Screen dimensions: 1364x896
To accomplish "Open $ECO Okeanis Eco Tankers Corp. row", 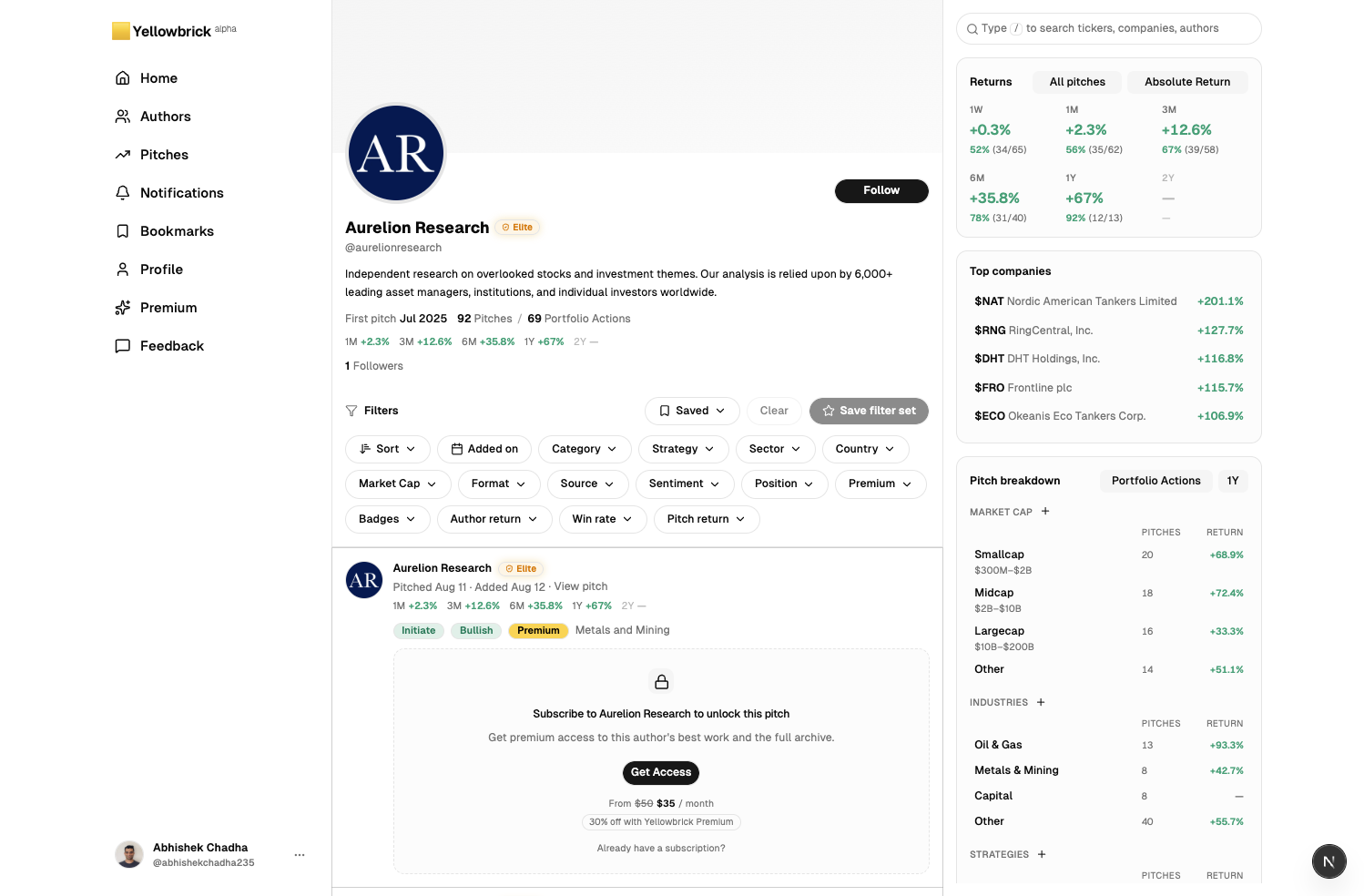I will pyautogui.click(x=1109, y=416).
